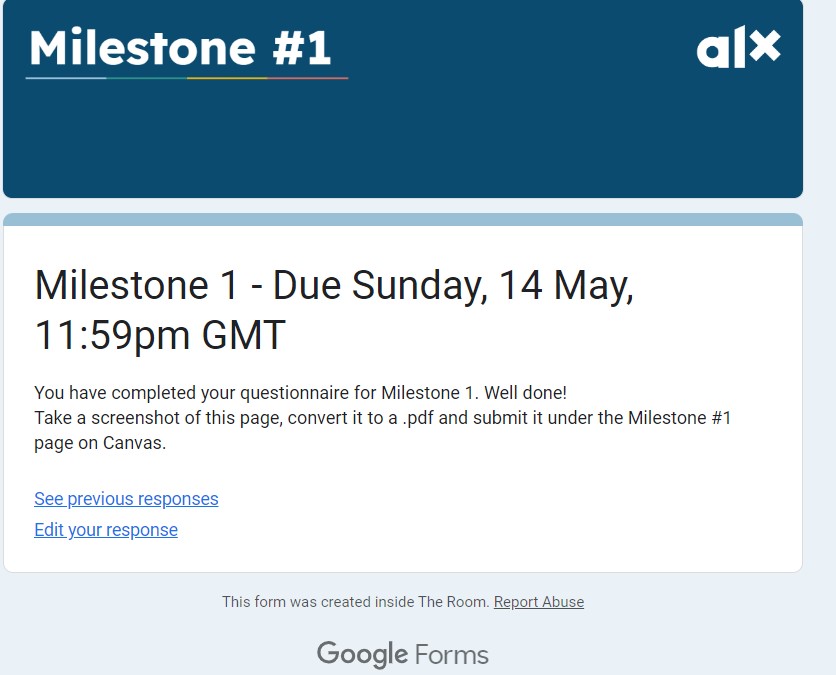Click the Milestone #1 banner heading

(181, 47)
